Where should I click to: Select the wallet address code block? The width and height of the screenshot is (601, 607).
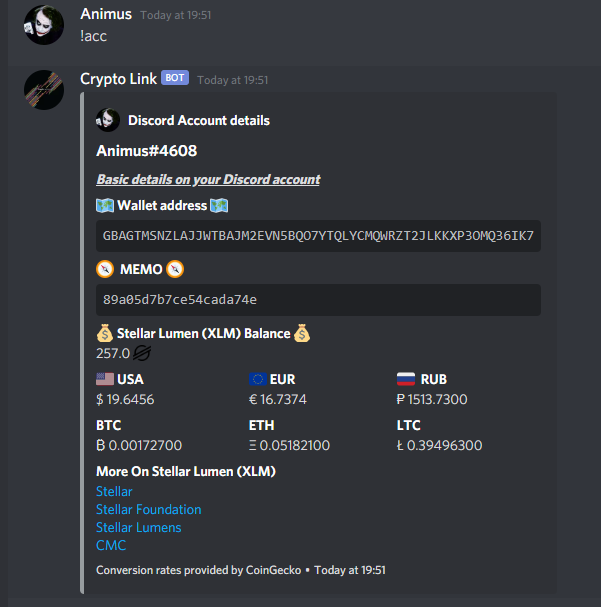pyautogui.click(x=318, y=236)
